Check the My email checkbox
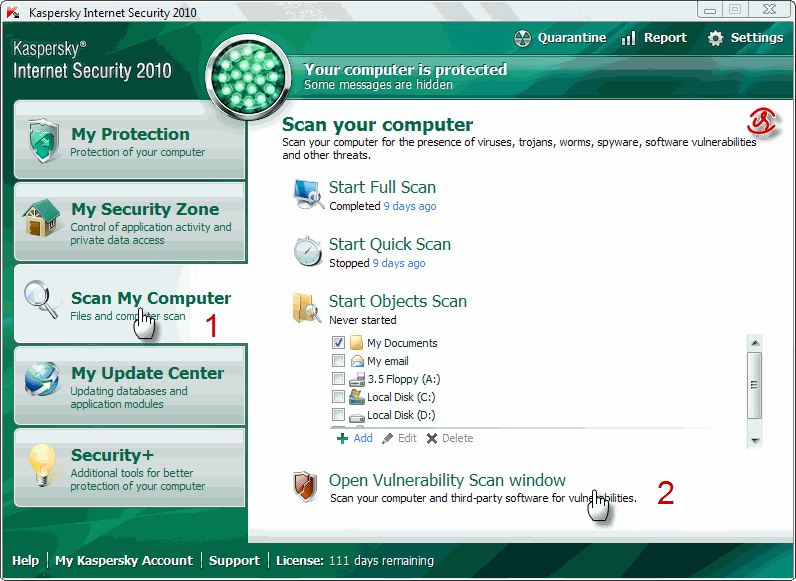 [338, 361]
